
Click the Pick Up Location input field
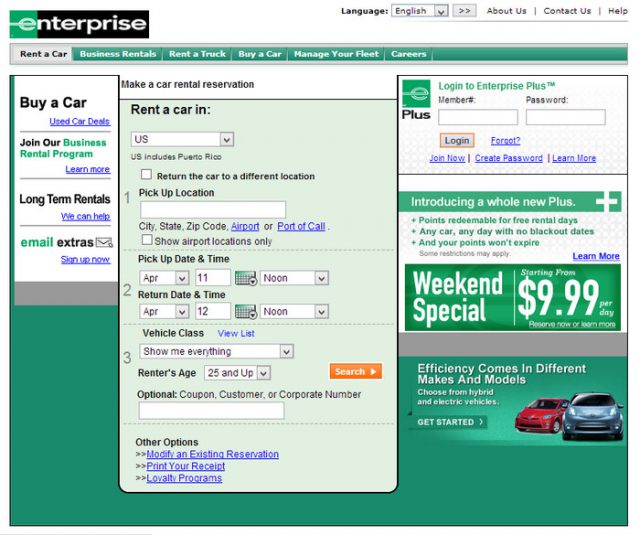(x=213, y=210)
